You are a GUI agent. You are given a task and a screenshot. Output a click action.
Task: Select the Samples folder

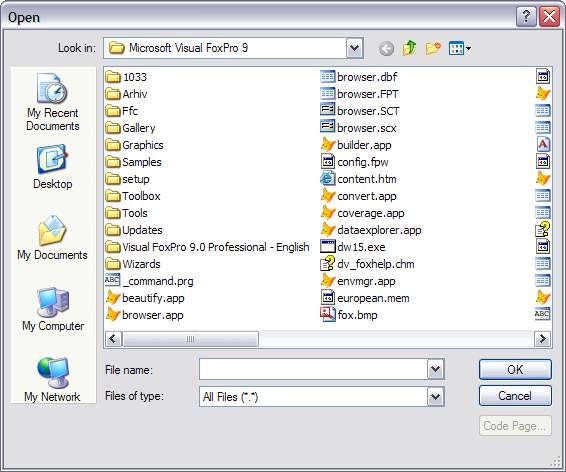134,162
